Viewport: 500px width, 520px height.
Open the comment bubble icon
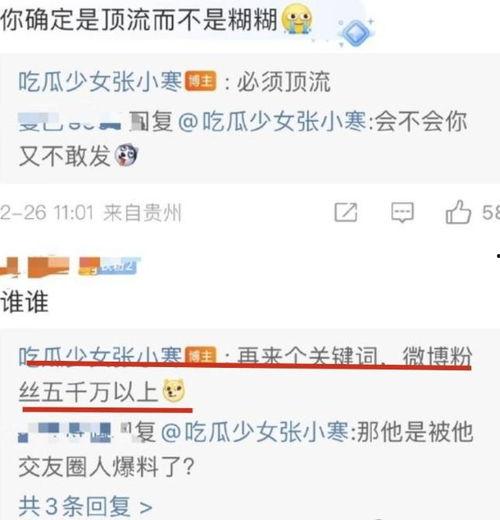pos(402,212)
